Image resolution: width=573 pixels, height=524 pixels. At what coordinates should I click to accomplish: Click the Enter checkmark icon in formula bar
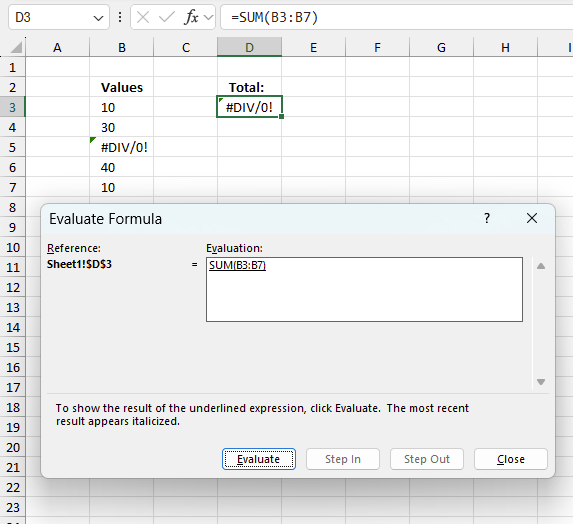(167, 17)
